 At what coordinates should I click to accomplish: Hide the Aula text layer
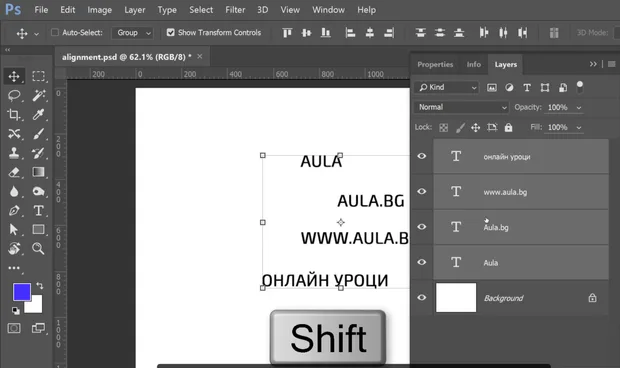tap(422, 262)
